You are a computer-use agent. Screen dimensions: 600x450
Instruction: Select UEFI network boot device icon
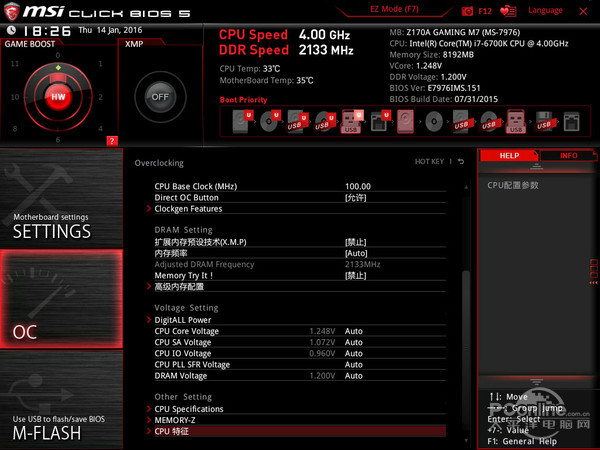[x=380, y=122]
